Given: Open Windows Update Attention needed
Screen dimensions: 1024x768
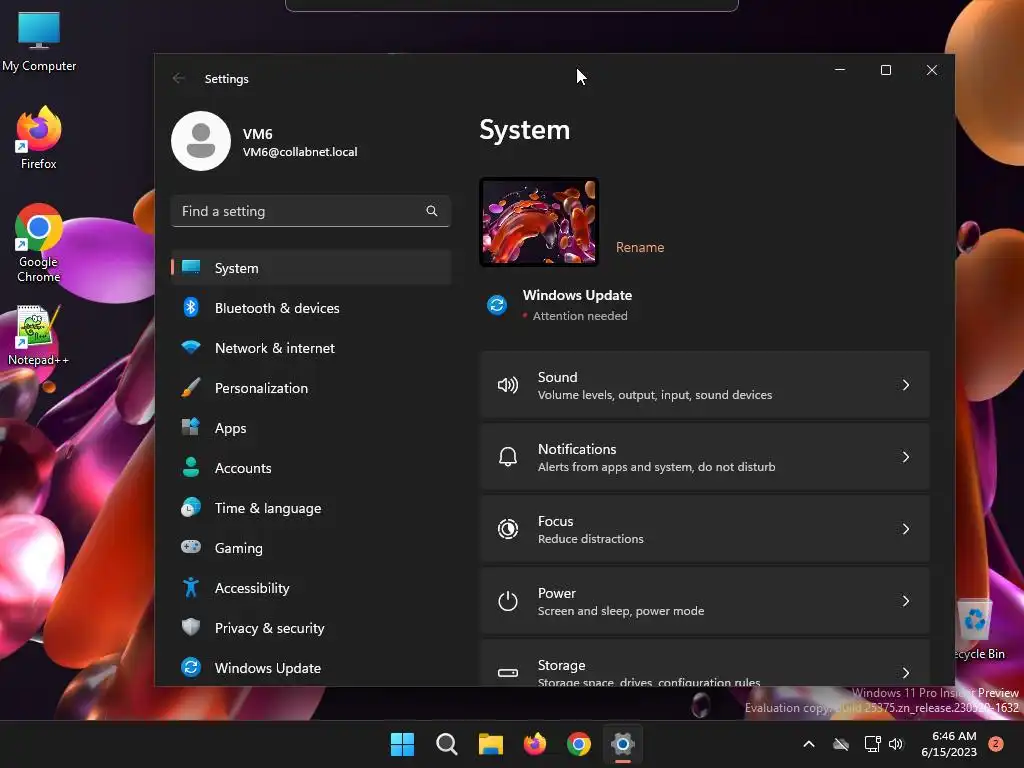Looking at the screenshot, I should point(560,305).
